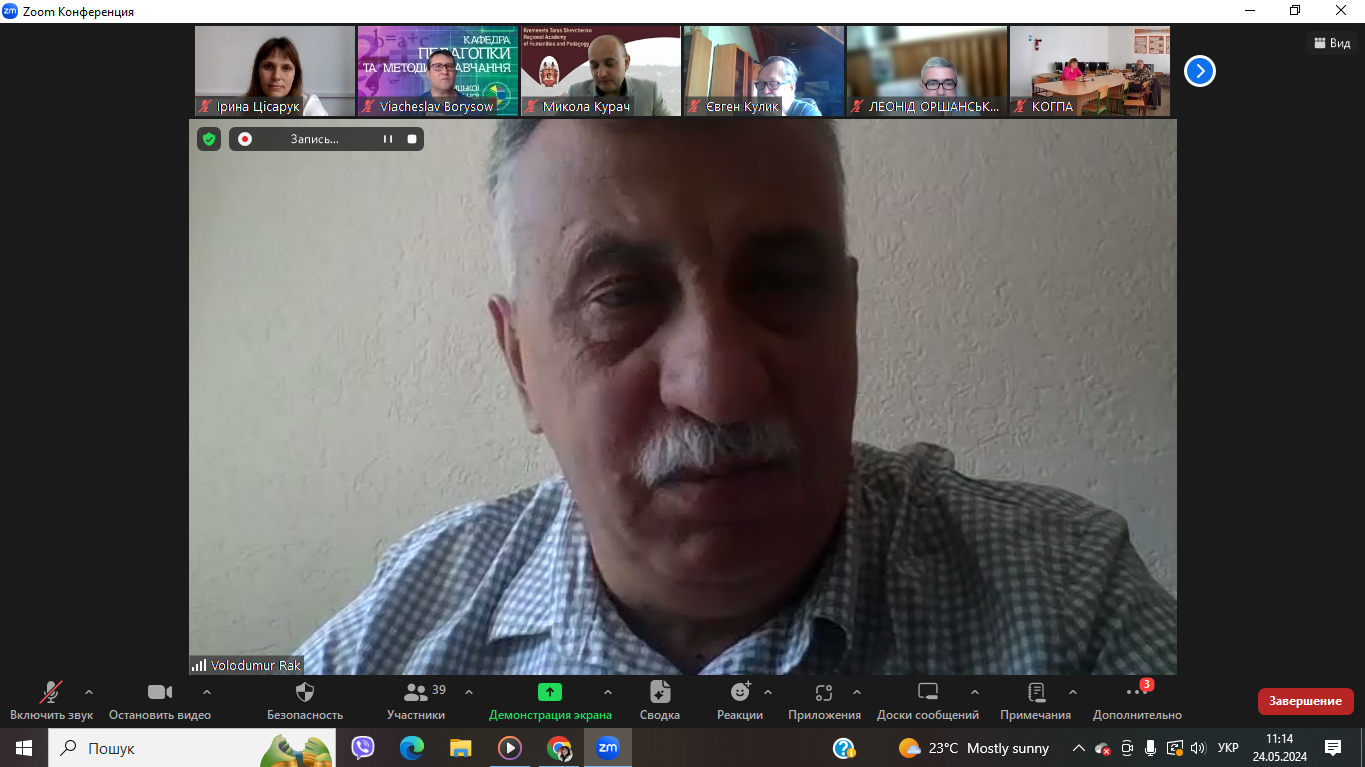Image resolution: width=1365 pixels, height=767 pixels.
Task: Open More (Дополнительно) menu
Action: point(1137,693)
